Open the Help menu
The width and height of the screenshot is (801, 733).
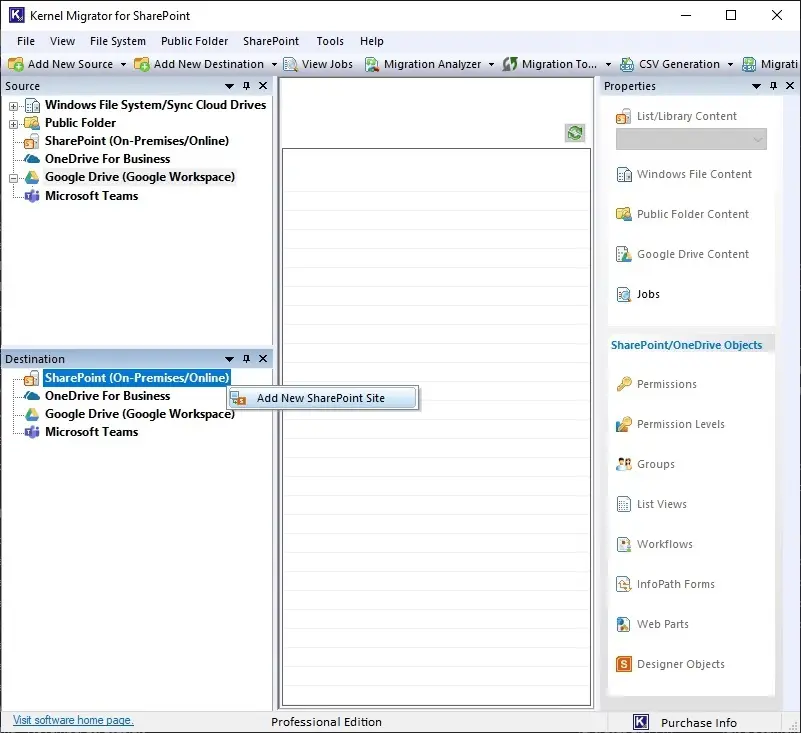tap(372, 41)
